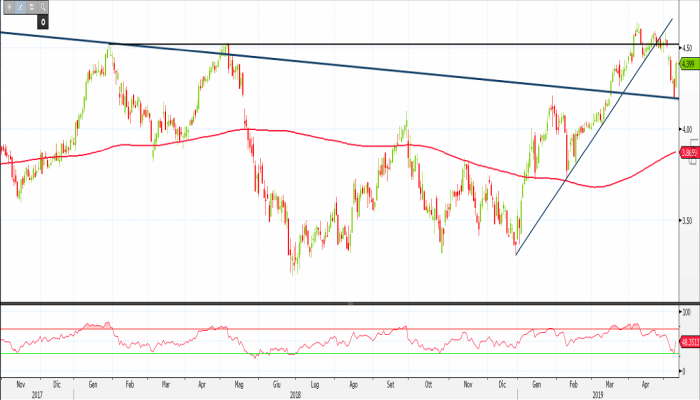Click the 'Set' month label on time axis

point(390,383)
